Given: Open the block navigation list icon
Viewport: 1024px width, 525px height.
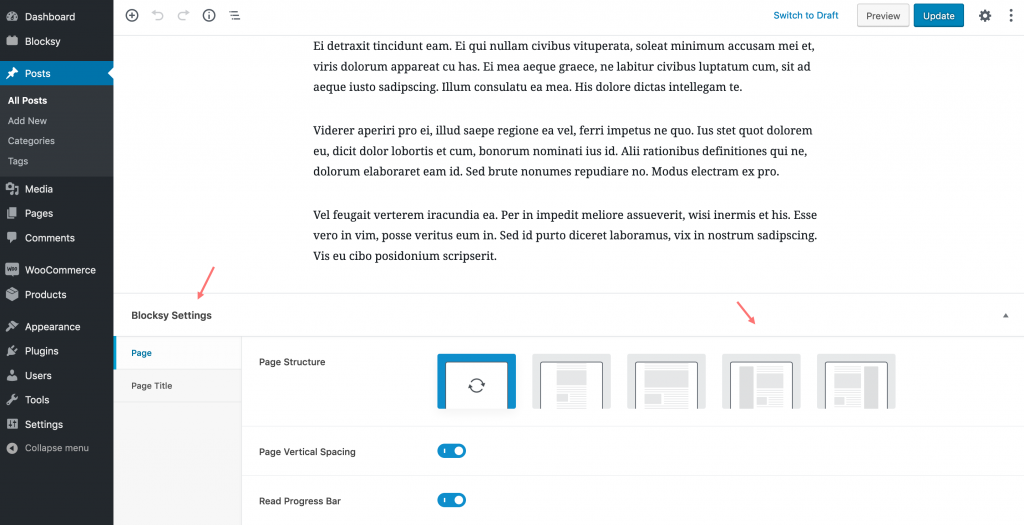Looking at the screenshot, I should (x=234, y=16).
